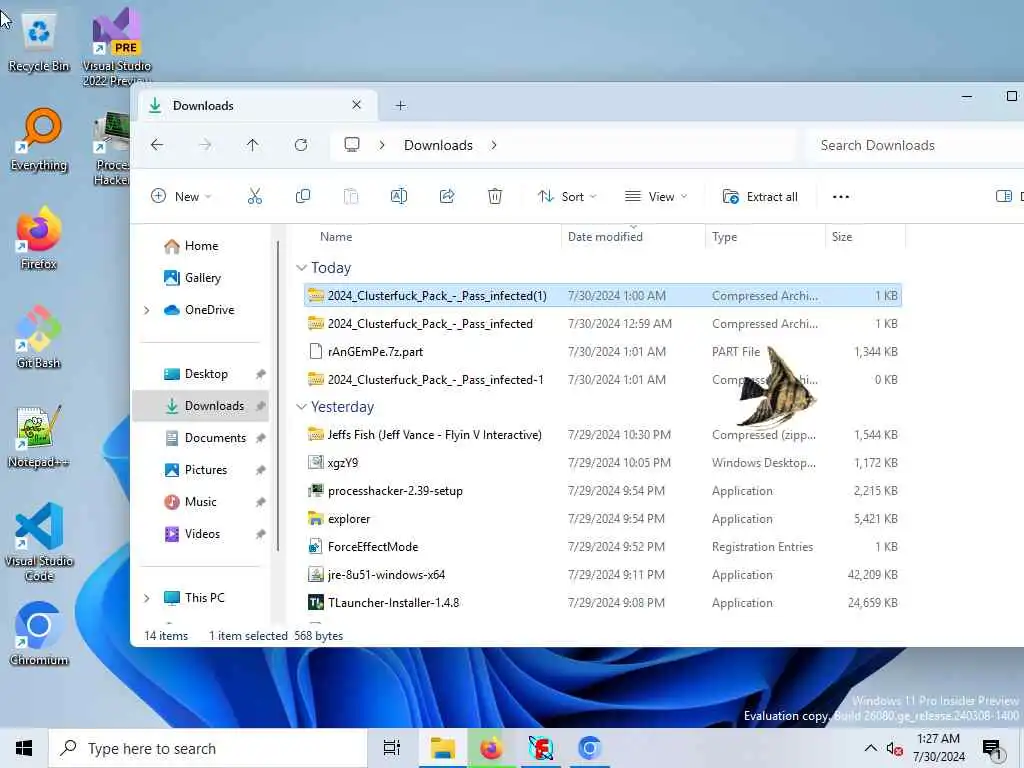This screenshot has height=768, width=1024.
Task: Go back with the left arrow
Action: click(x=157, y=145)
